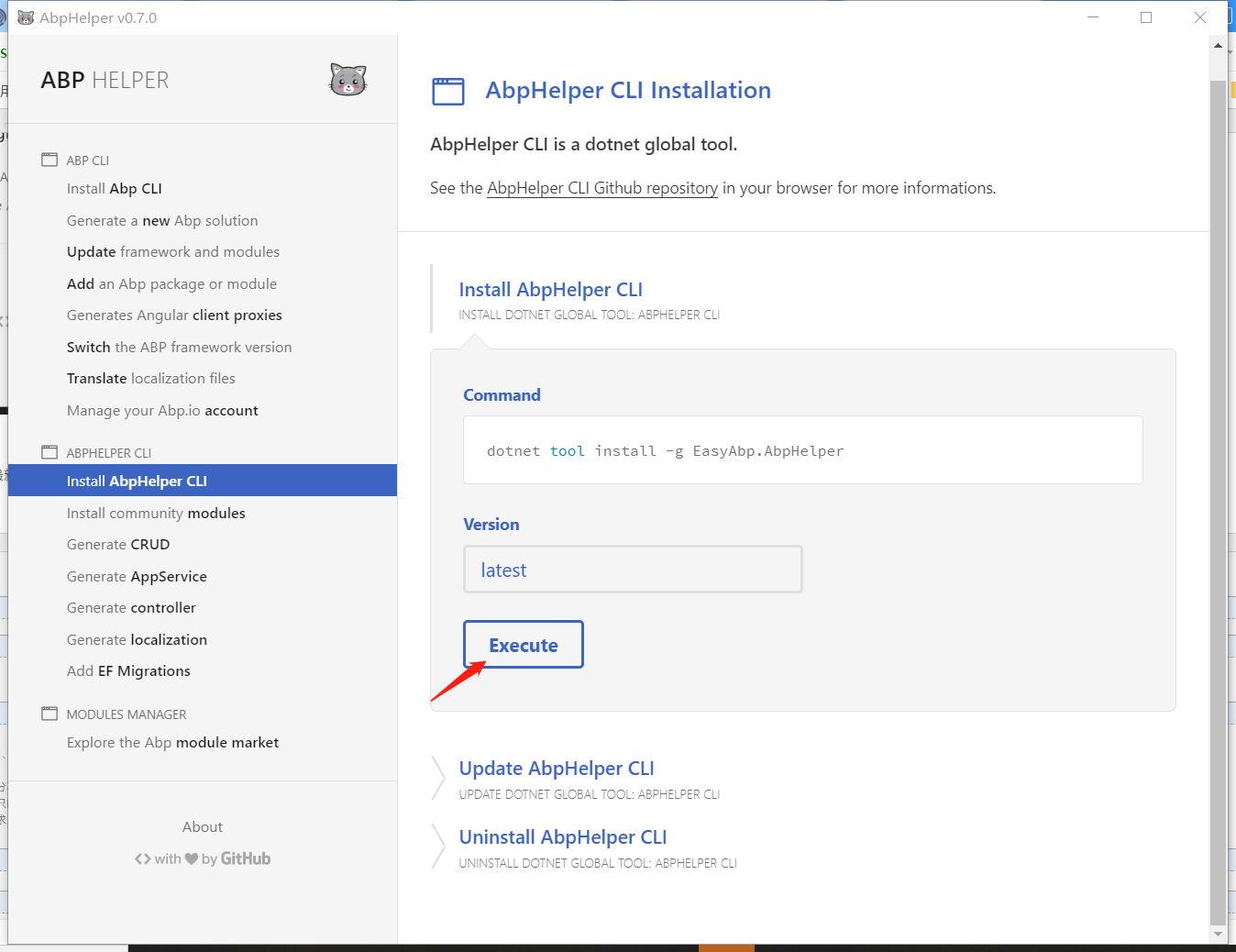Click the scrollbar down arrow
This screenshot has width=1236, height=952.
tap(1218, 935)
